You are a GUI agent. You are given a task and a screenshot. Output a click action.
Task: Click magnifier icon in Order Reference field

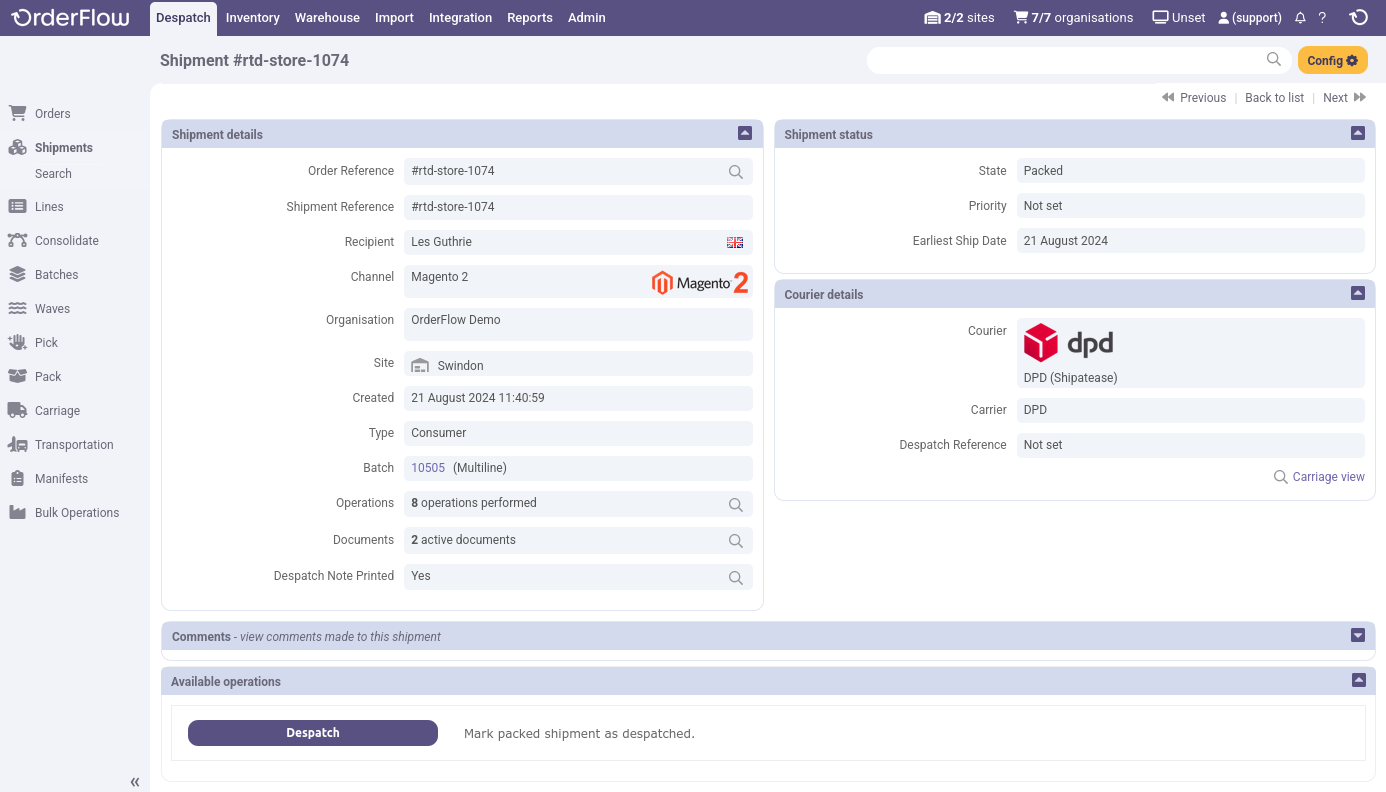pos(735,172)
